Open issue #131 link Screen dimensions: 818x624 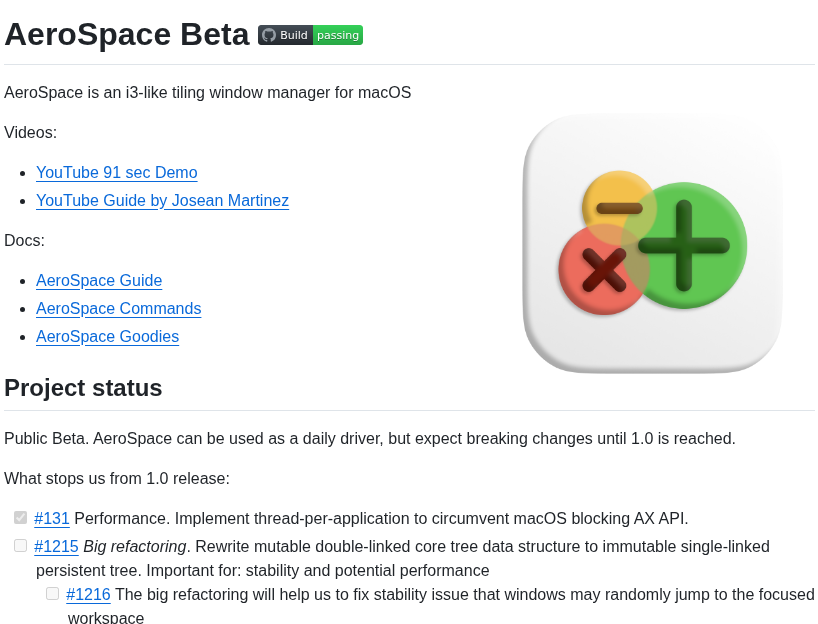tap(52, 518)
